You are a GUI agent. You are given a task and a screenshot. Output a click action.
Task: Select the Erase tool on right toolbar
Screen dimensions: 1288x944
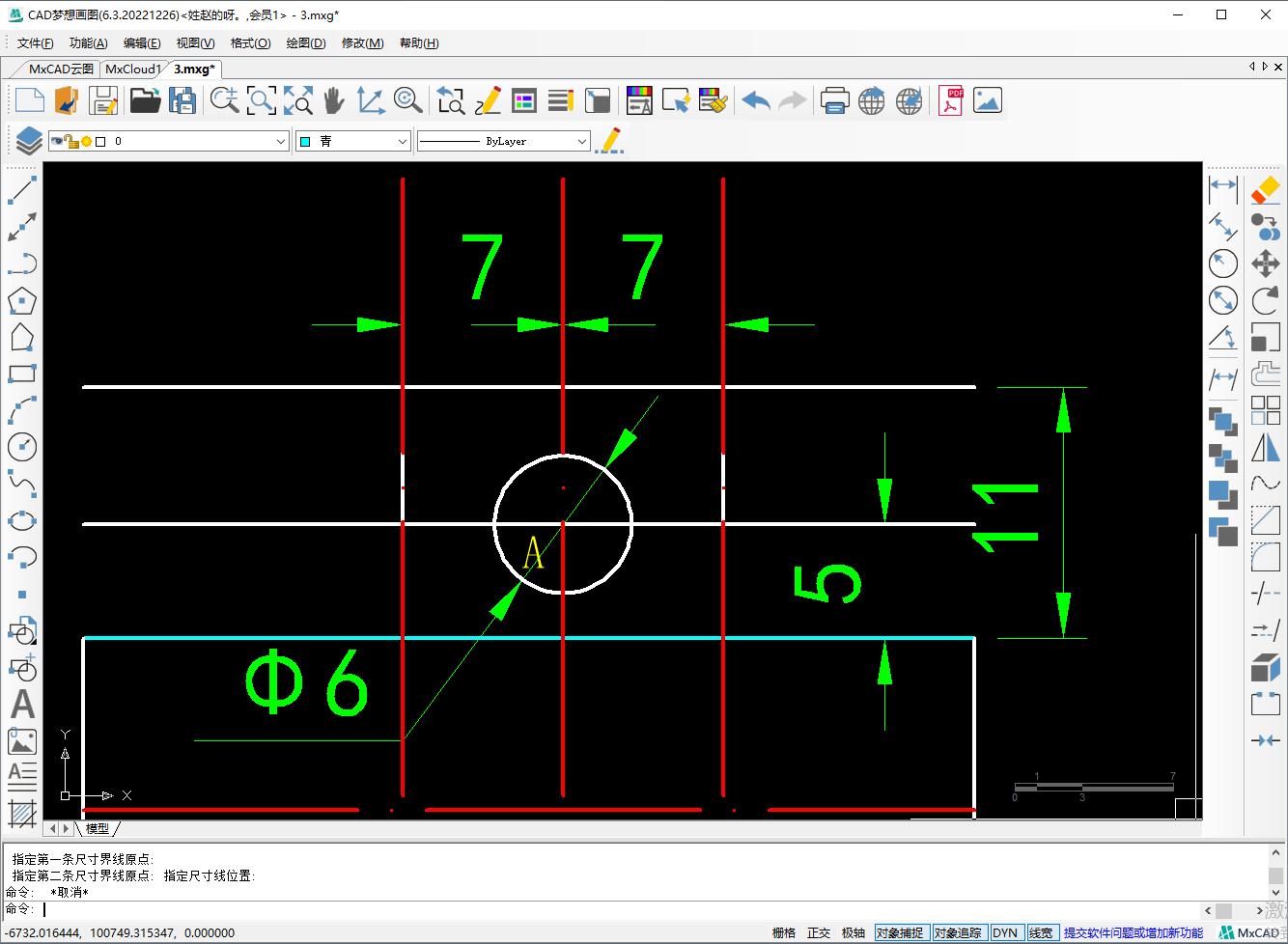[x=1265, y=190]
